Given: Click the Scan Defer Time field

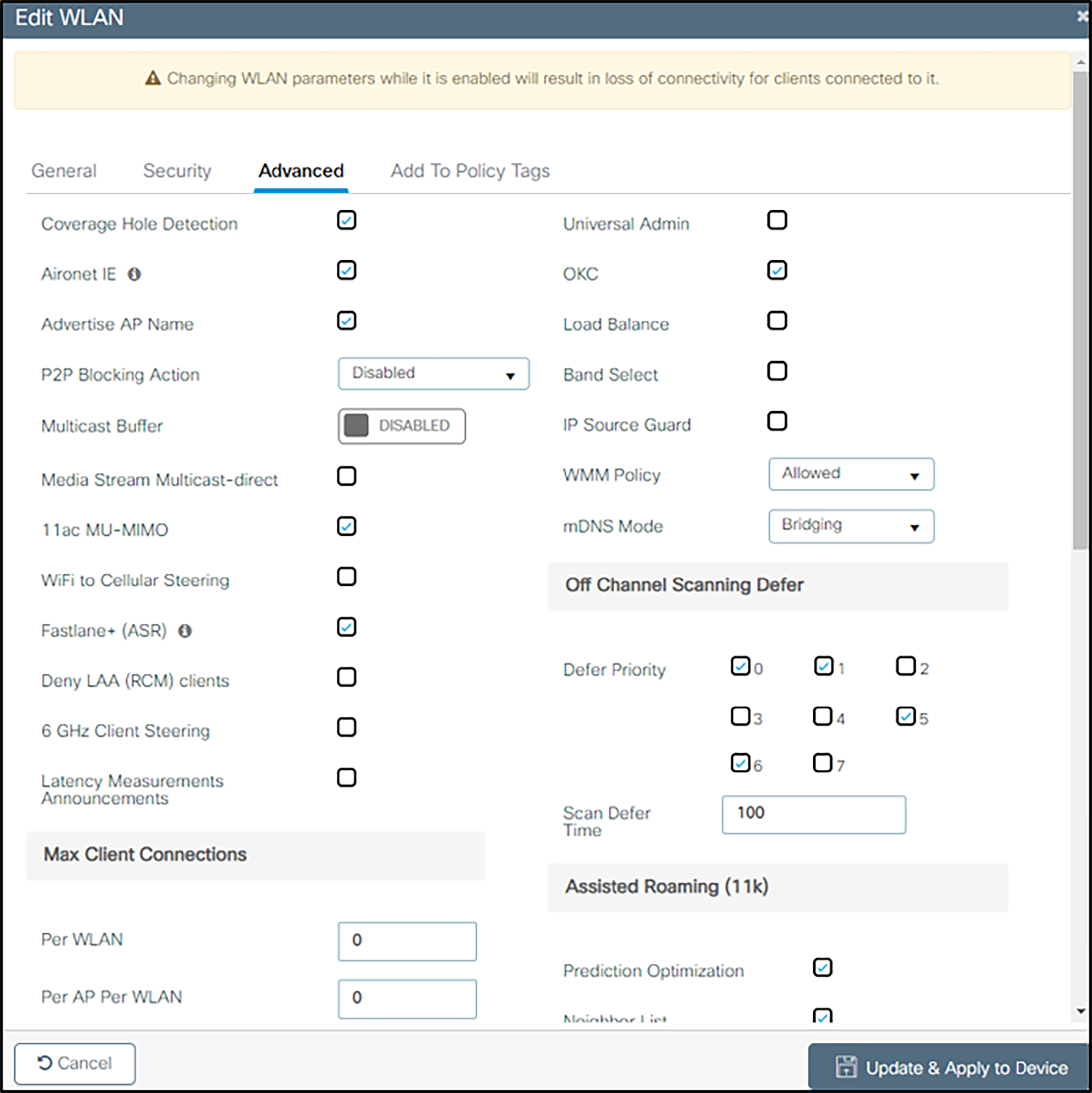Looking at the screenshot, I should pos(814,814).
